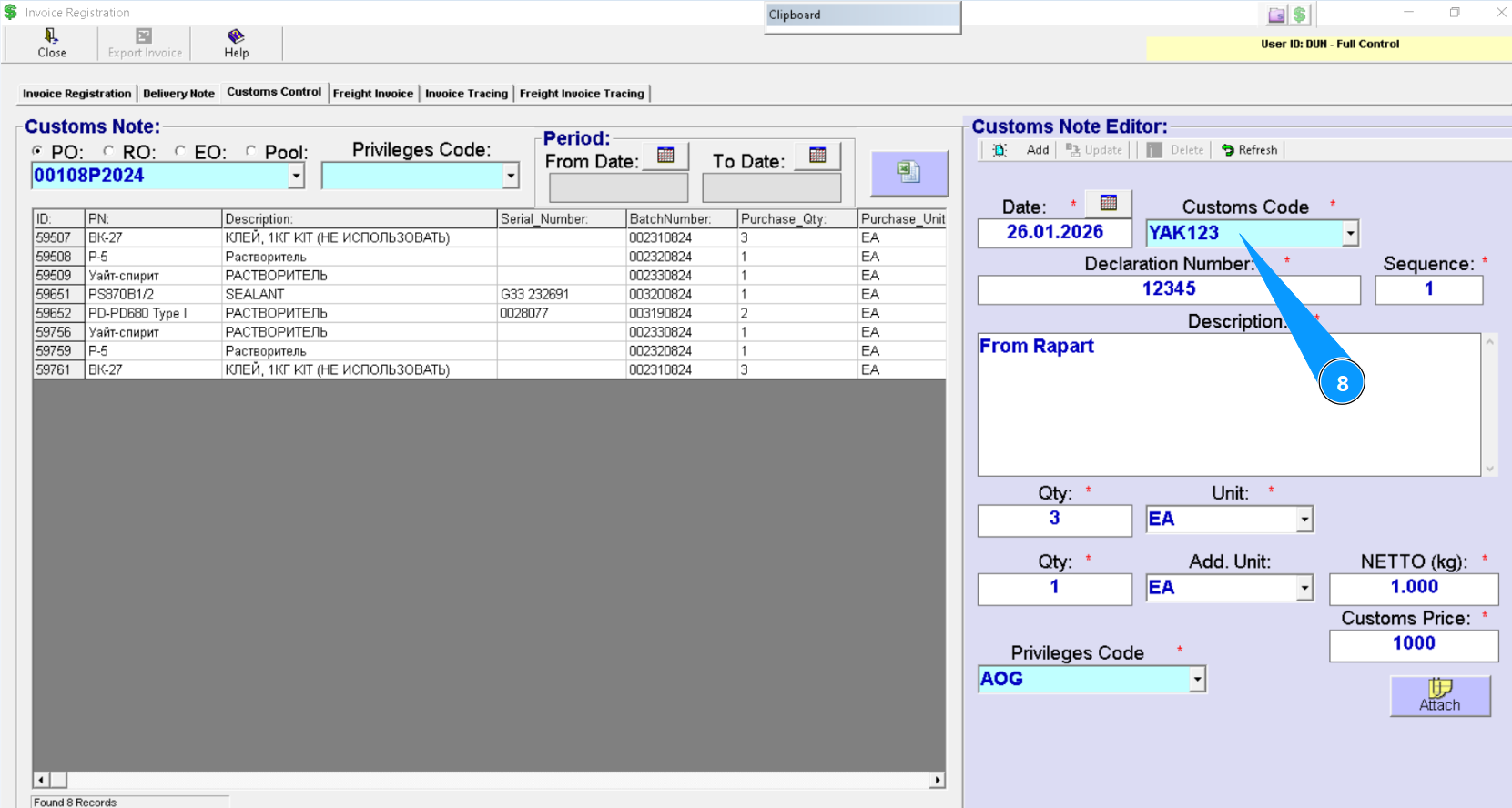
Task: Open To Date calendar picker
Action: (817, 156)
